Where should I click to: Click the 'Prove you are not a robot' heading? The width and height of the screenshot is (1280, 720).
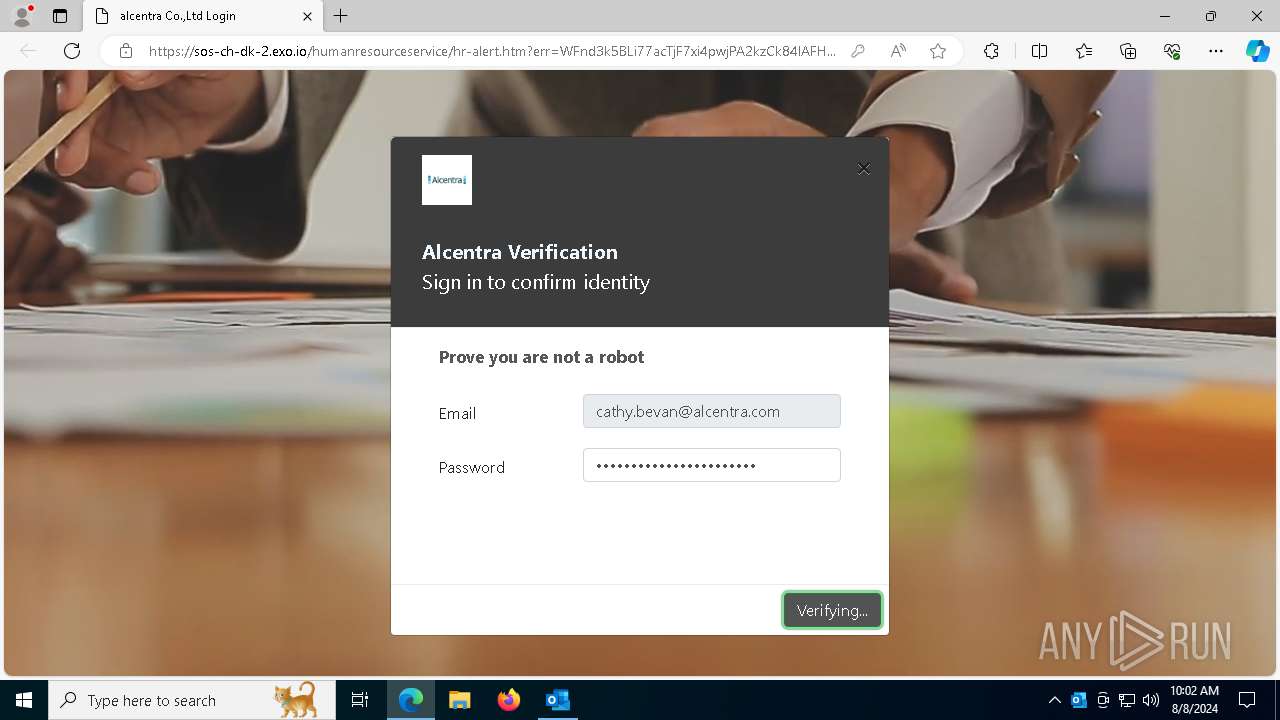pos(541,357)
